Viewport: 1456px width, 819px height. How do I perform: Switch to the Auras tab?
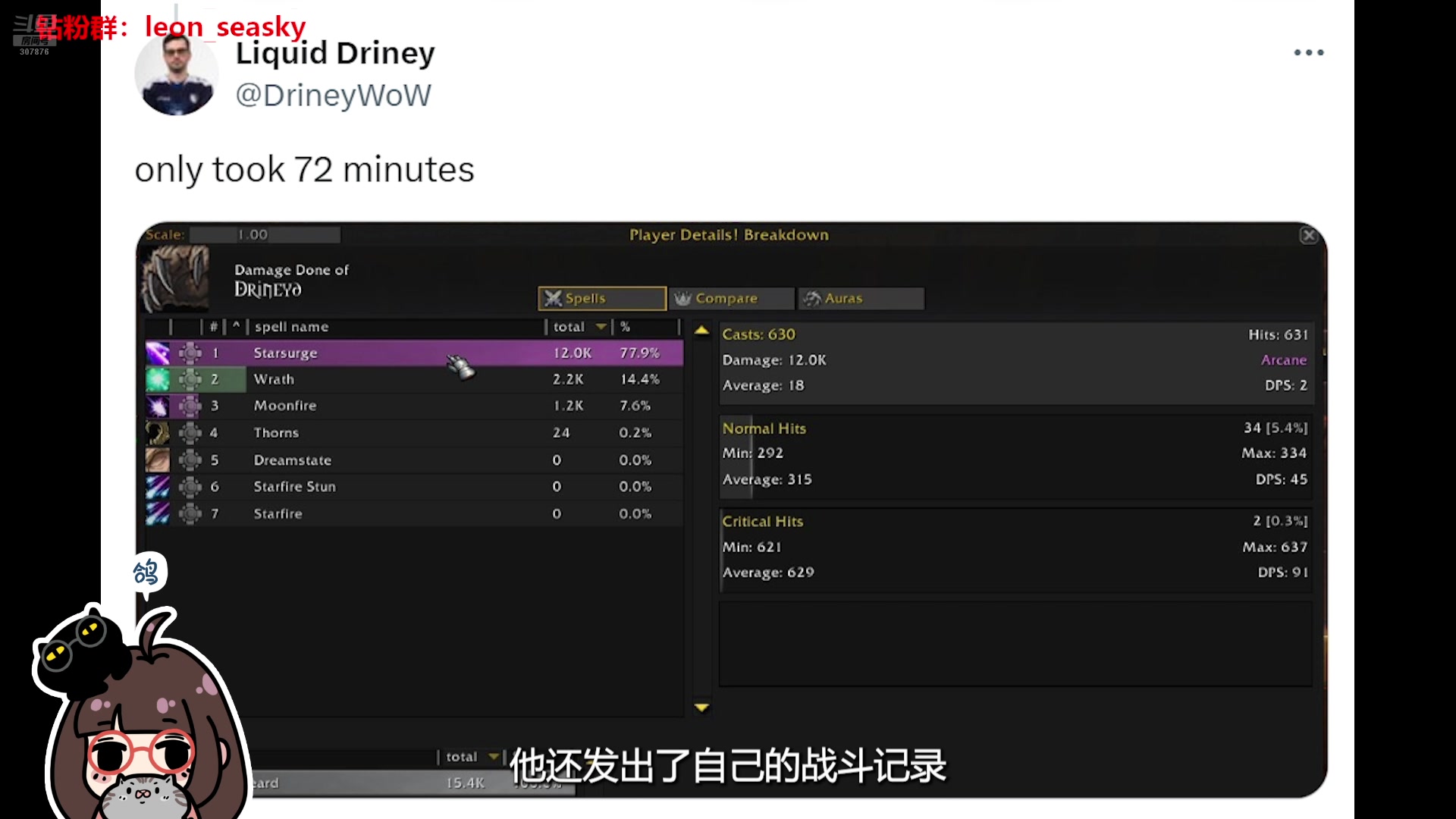pos(861,299)
